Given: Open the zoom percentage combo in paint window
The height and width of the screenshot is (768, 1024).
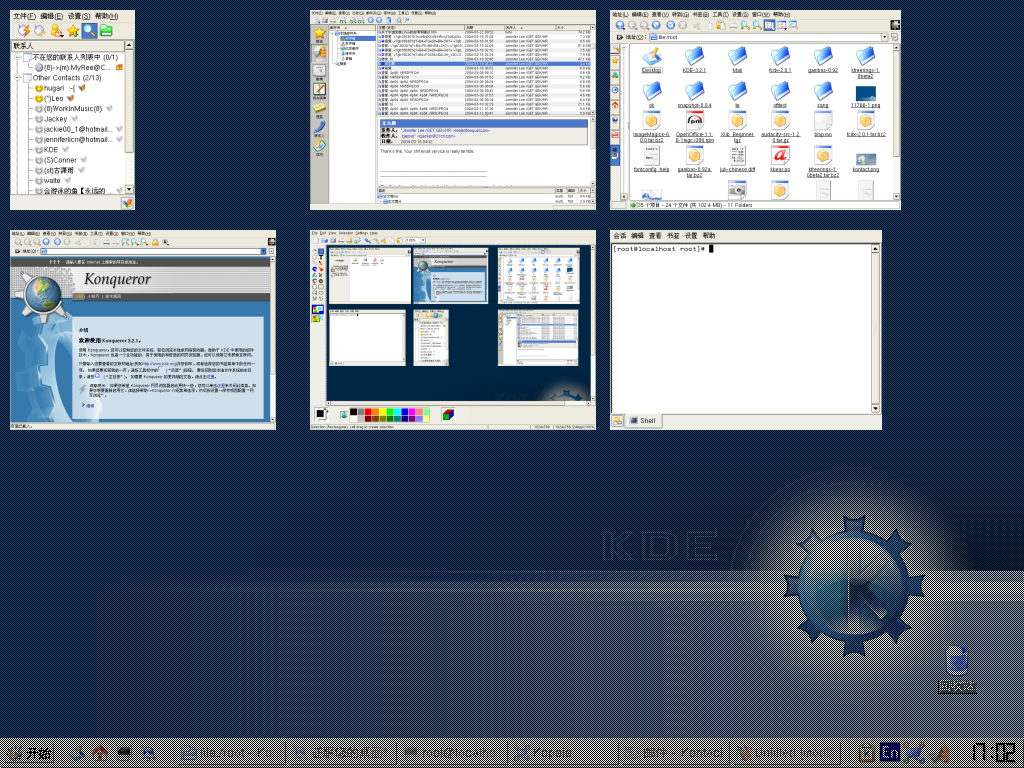Looking at the screenshot, I should pos(415,240).
